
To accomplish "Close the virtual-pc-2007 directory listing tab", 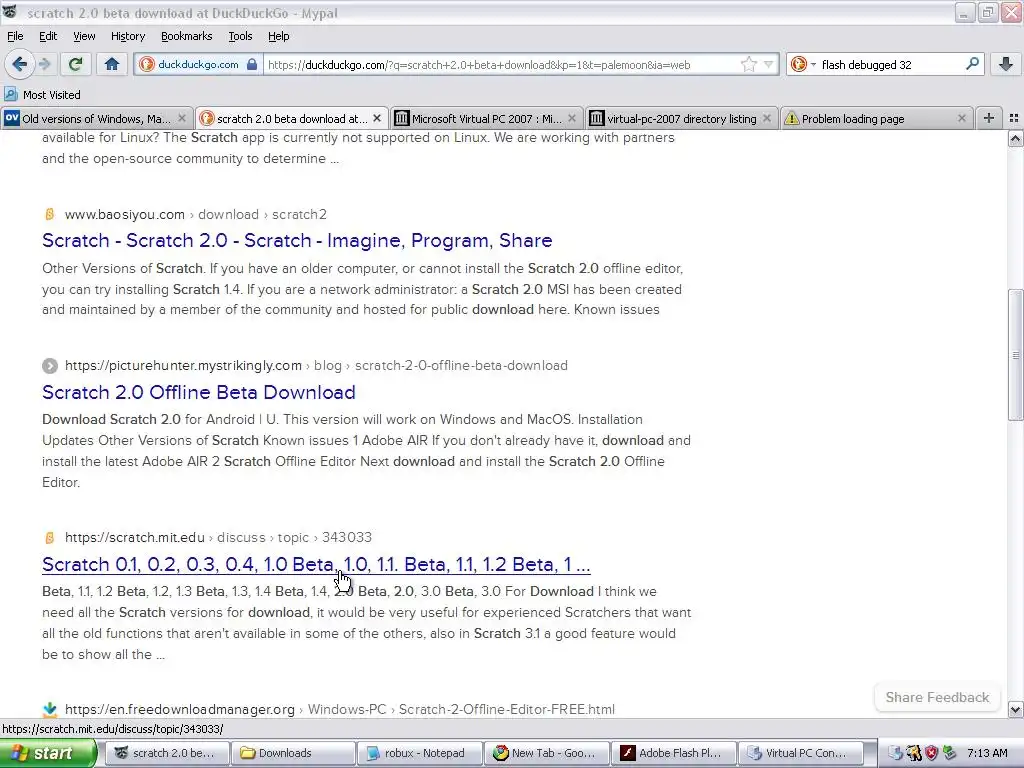I will [x=767, y=118].
